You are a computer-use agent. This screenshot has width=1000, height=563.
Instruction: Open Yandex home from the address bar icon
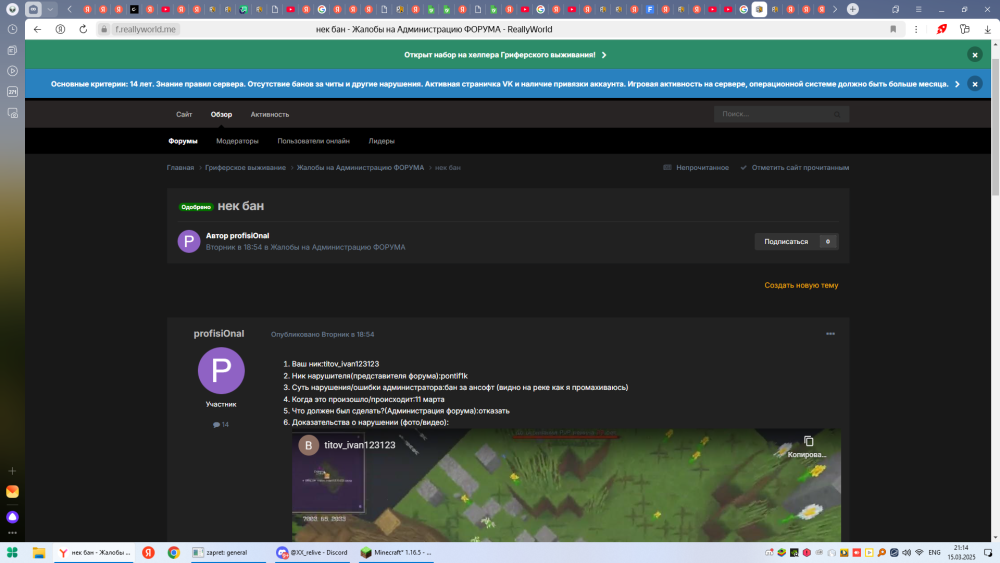pos(60,29)
